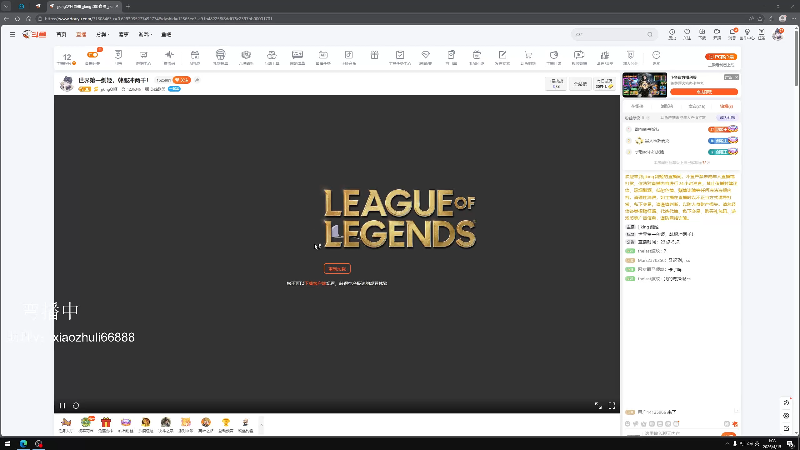Click the shopping cart icon in the streamer toolbar
This screenshot has width=800, height=450.
pos(528,55)
